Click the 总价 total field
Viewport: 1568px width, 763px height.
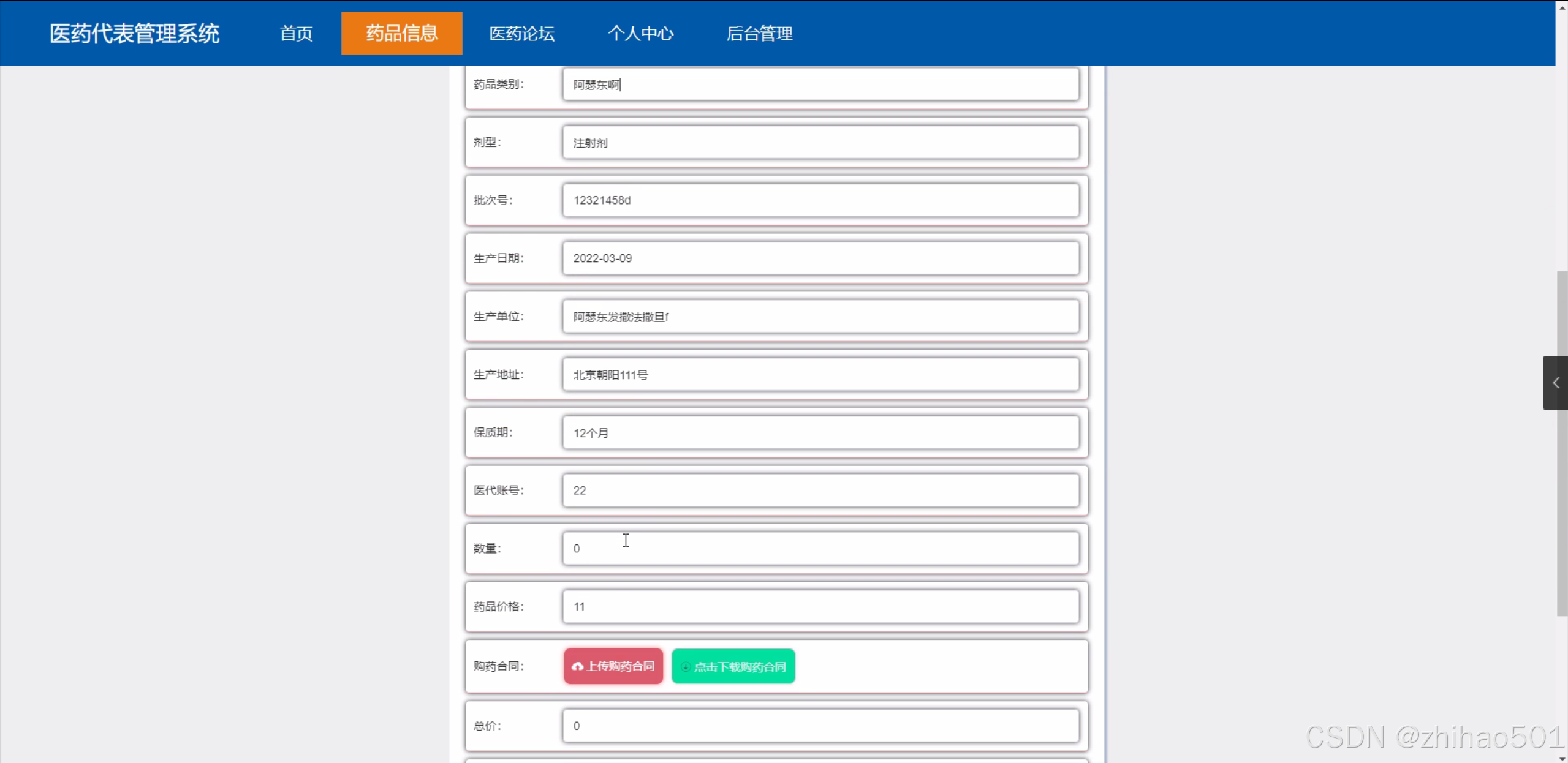pyautogui.click(x=820, y=726)
